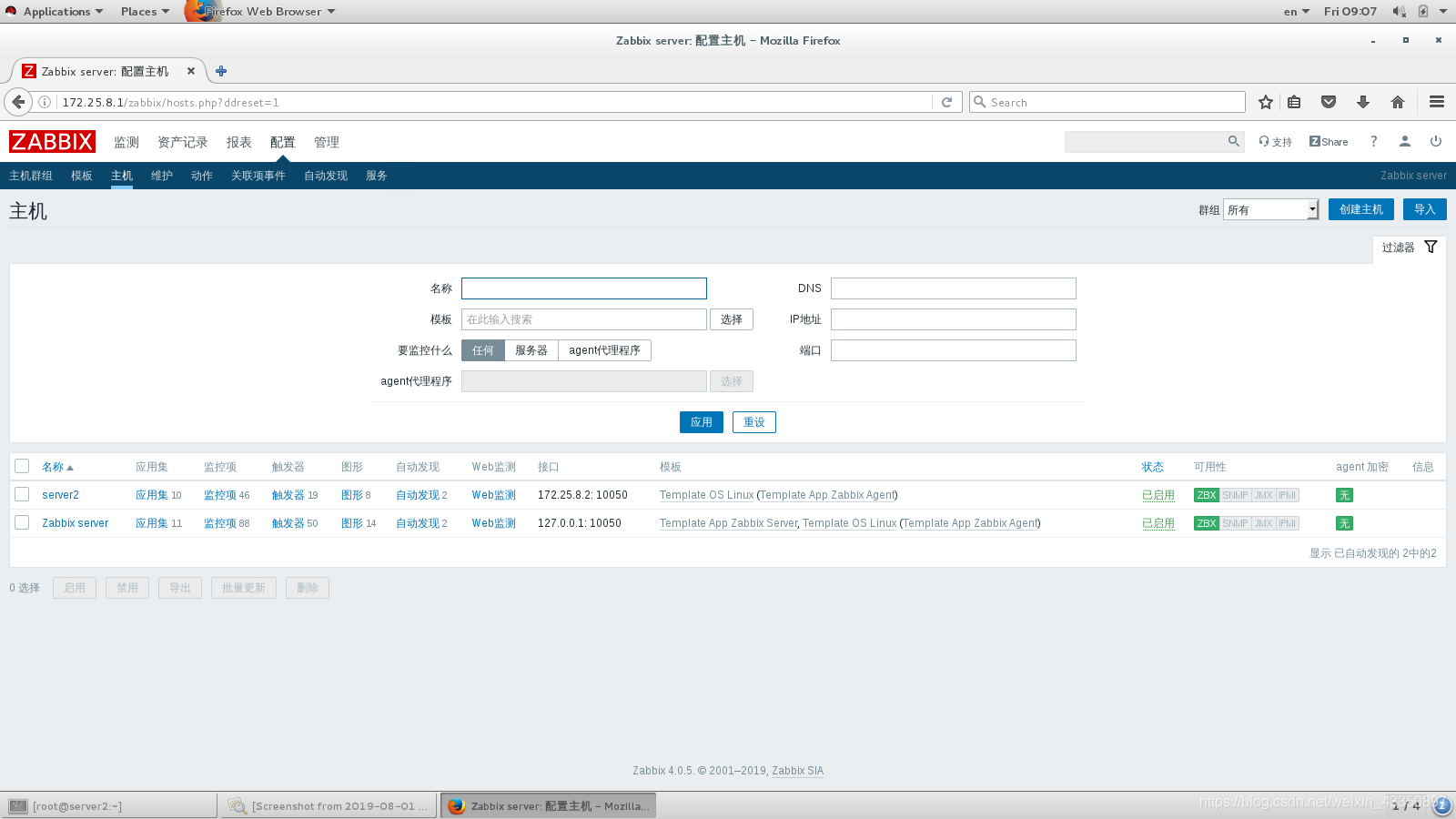Open the 群组 group dropdown

point(1270,209)
